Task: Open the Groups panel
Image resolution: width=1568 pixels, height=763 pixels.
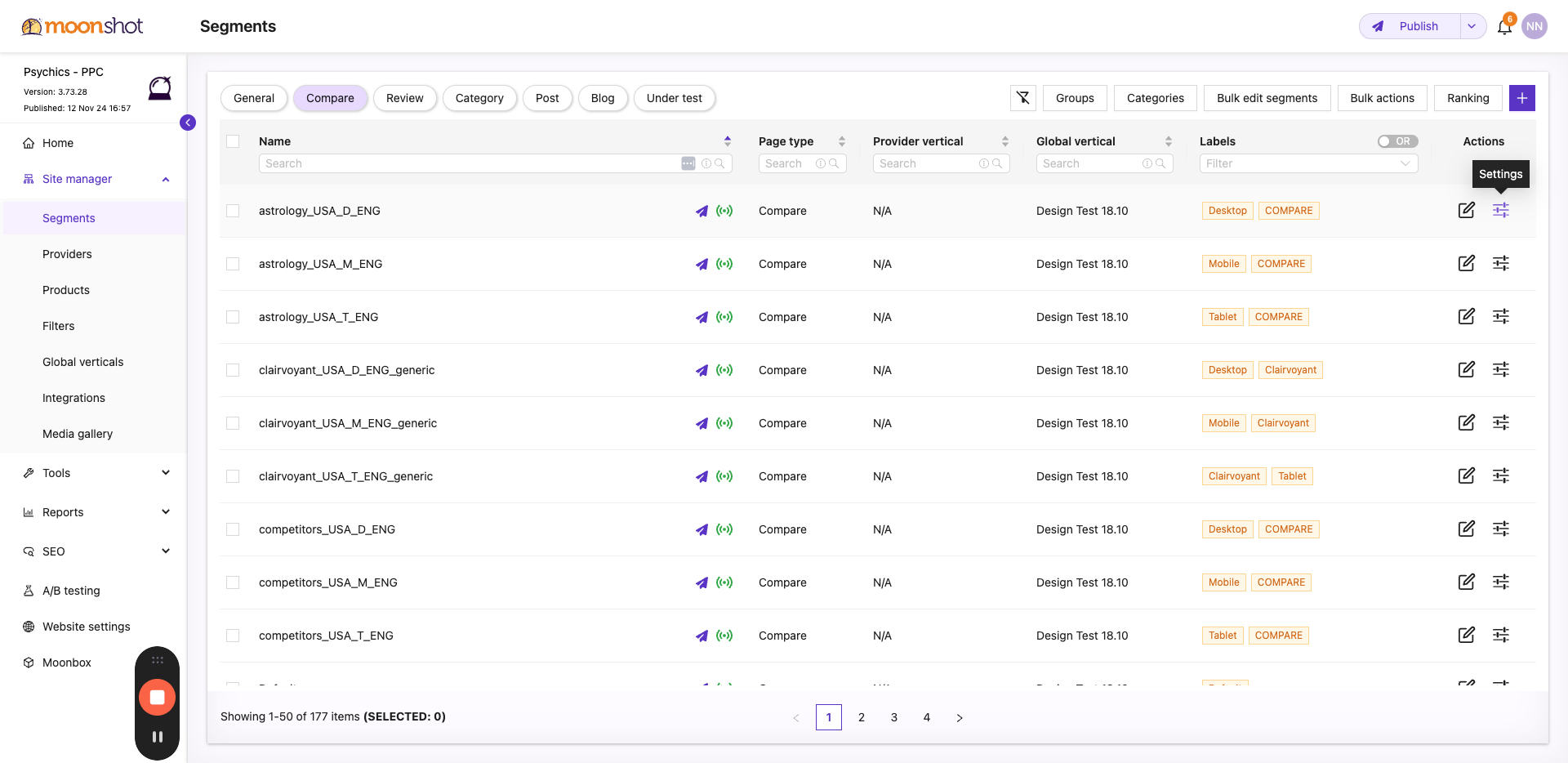Action: point(1075,98)
